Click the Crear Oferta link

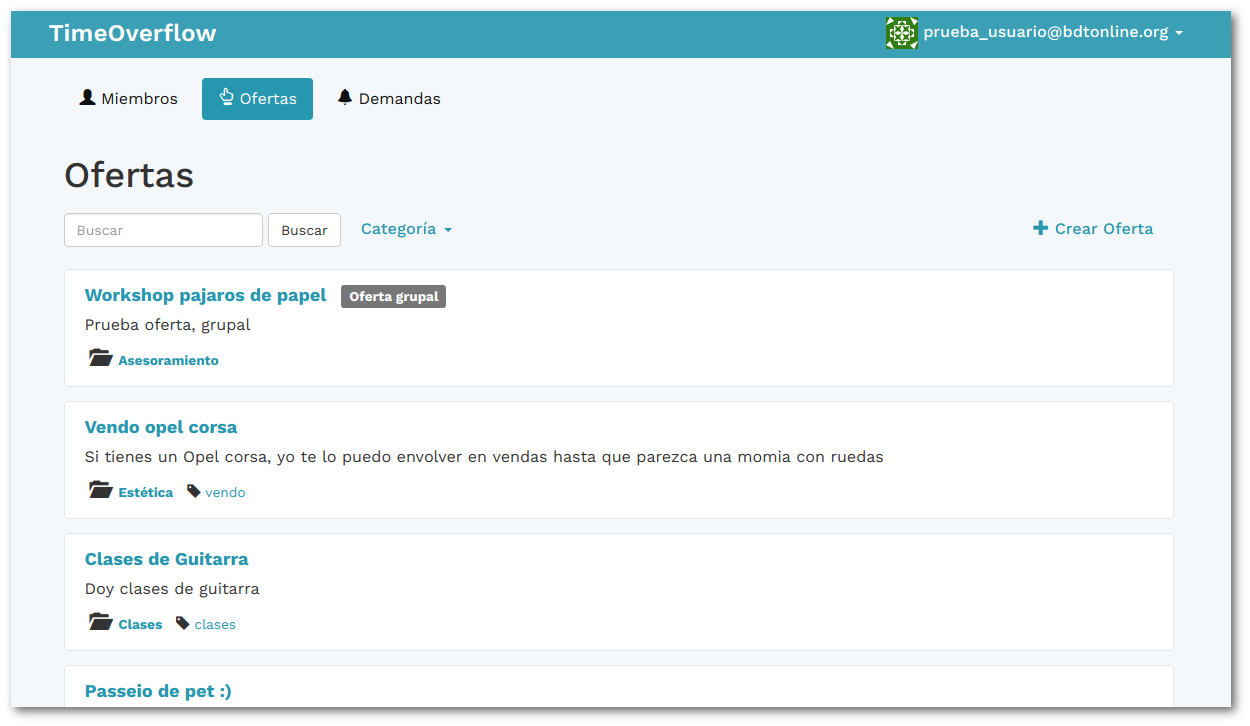coord(1093,229)
